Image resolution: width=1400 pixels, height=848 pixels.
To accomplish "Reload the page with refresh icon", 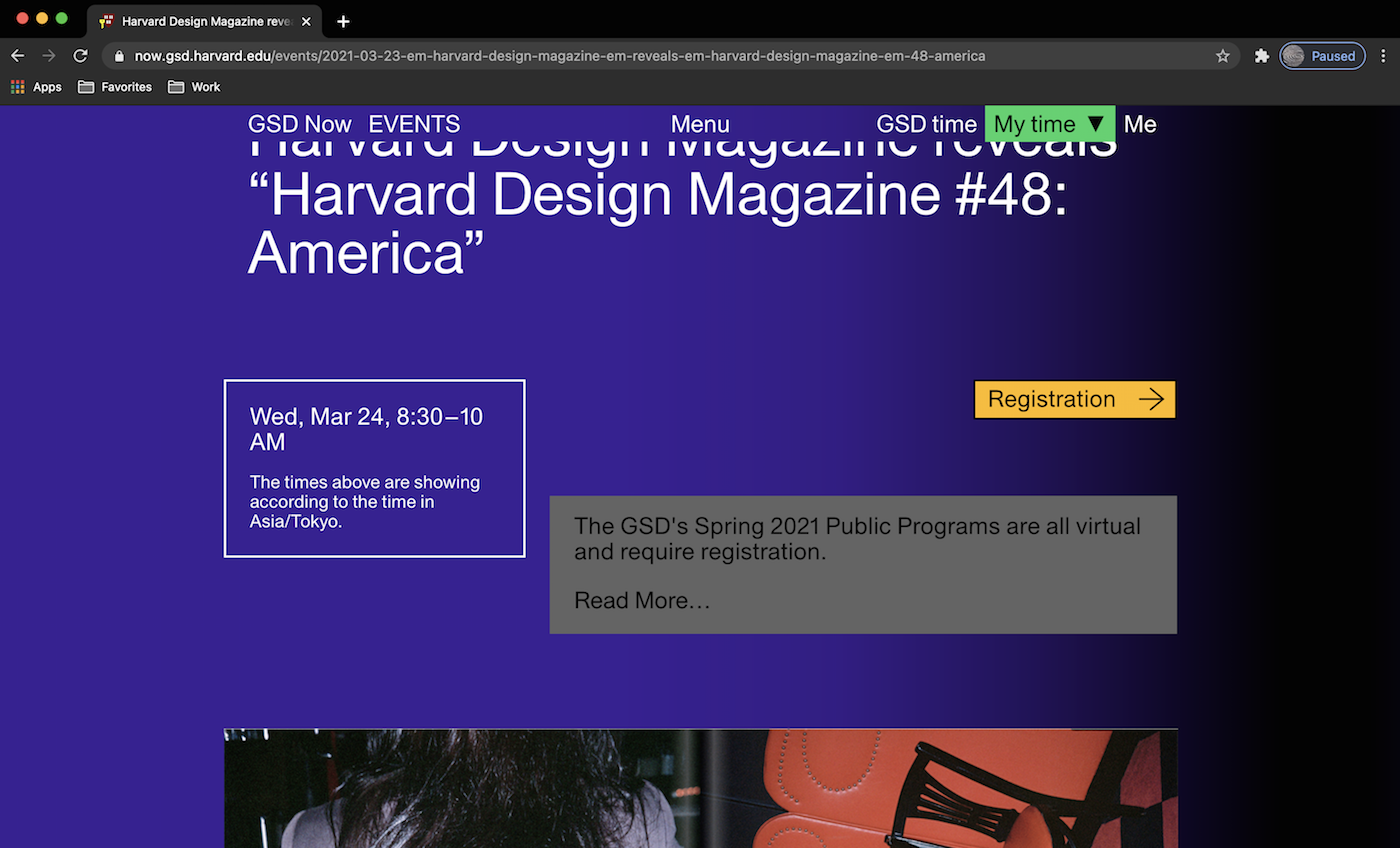I will tap(81, 56).
